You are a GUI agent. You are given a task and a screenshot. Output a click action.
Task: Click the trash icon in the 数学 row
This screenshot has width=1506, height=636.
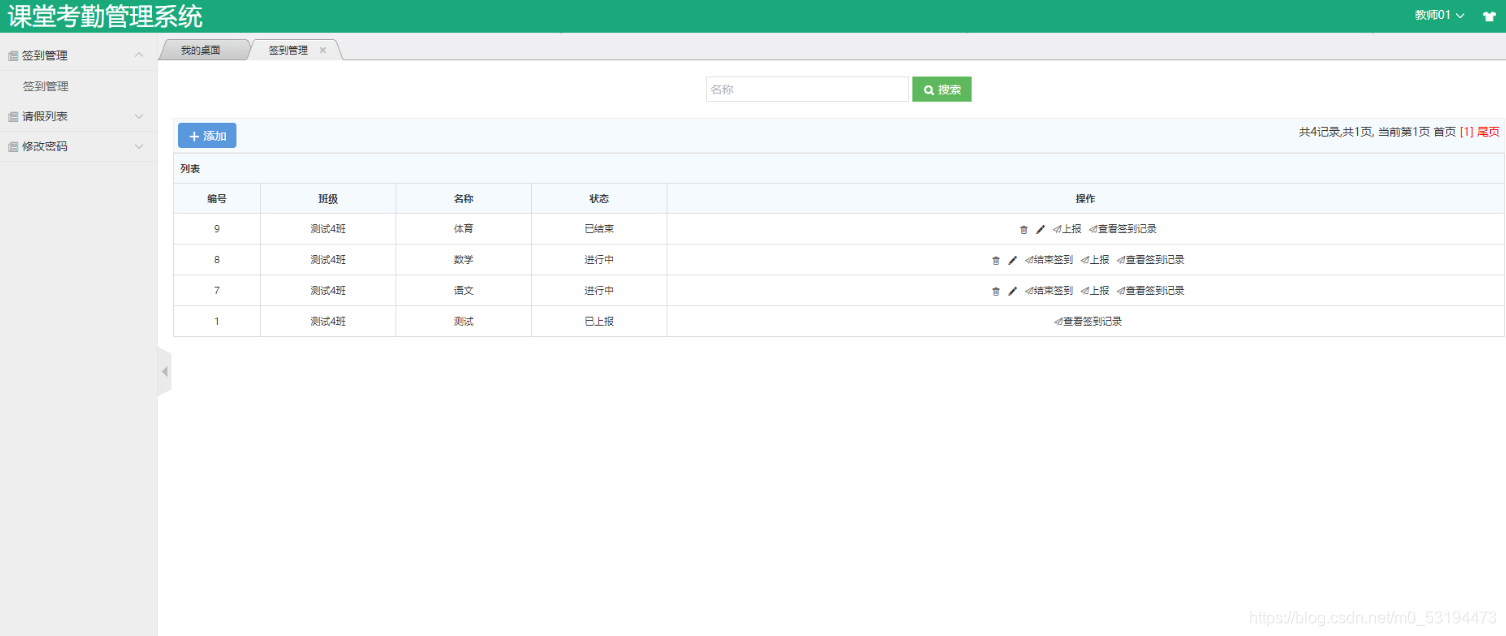pos(995,260)
